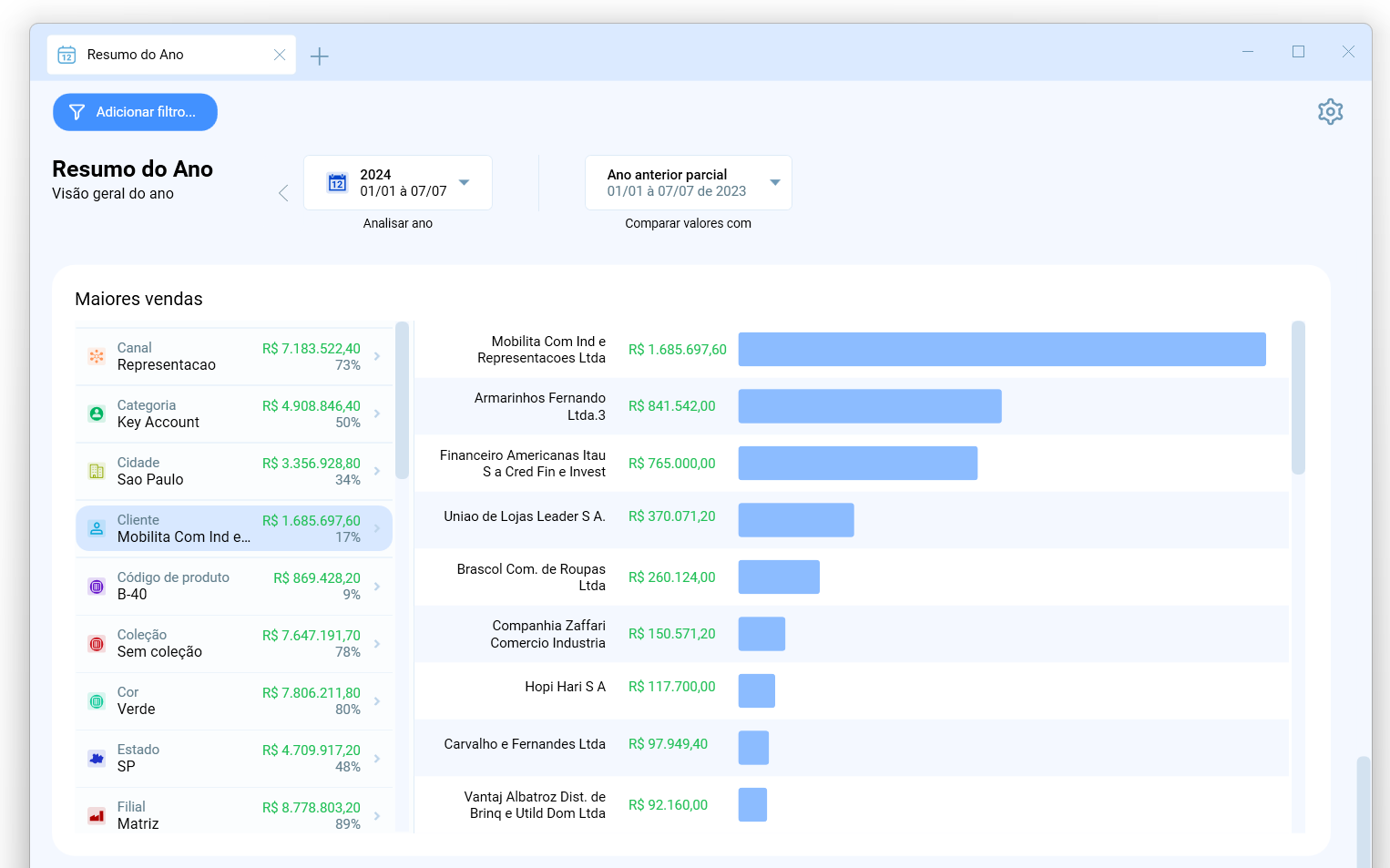Expand Código de produto B-40 chevron

[377, 586]
